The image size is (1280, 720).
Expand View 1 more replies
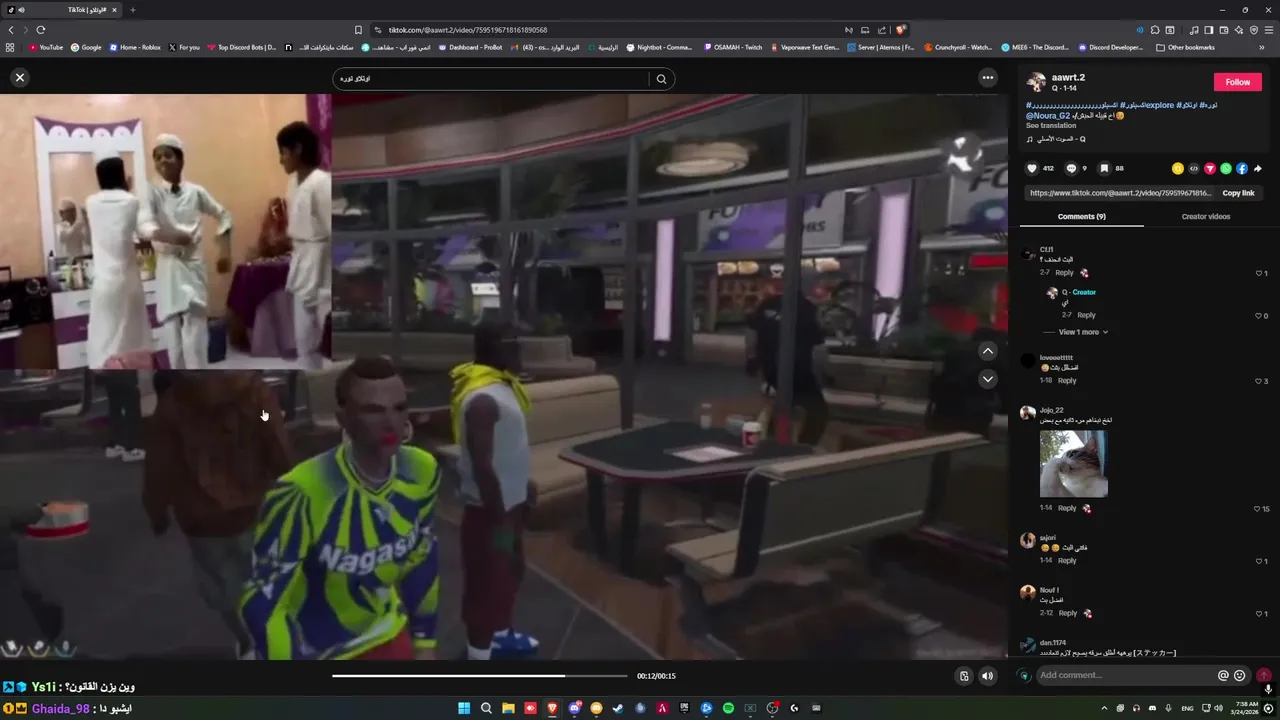click(x=1083, y=332)
